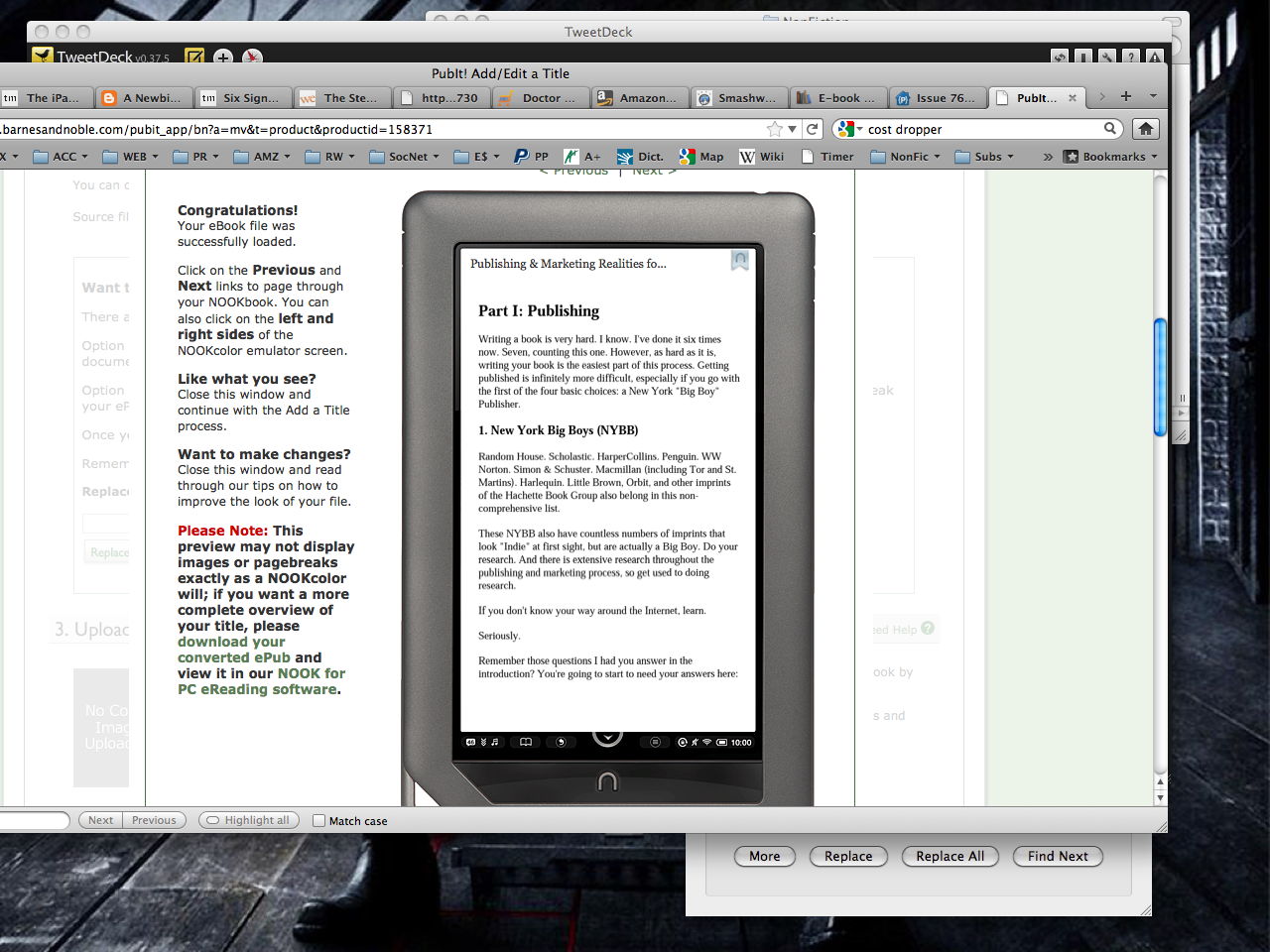The image size is (1270, 952).
Task: Click Replace in the background find dialog
Action: (848, 856)
